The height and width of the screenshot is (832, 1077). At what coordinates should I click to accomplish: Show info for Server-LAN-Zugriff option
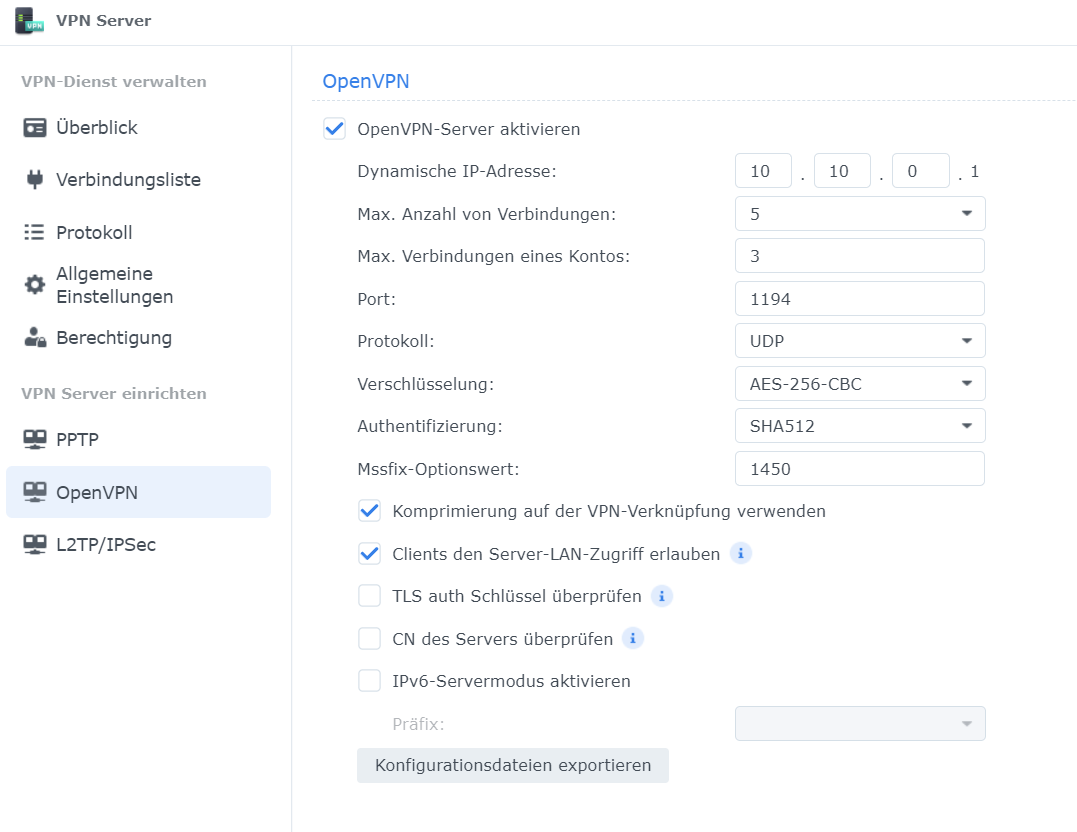point(740,554)
